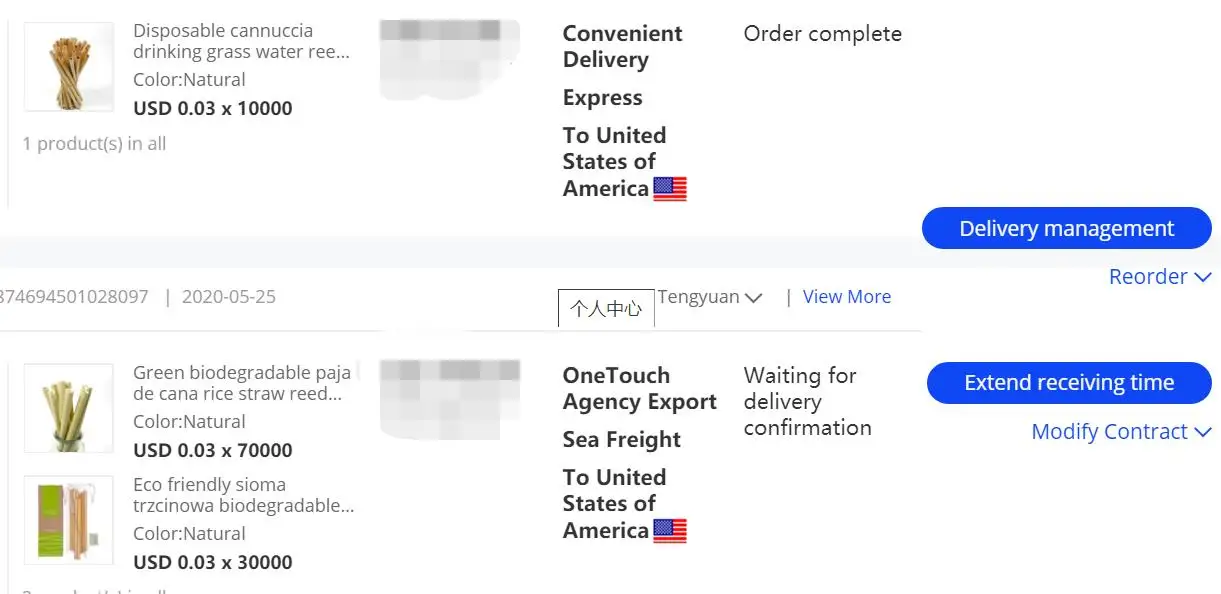Viewport: 1221px width, 594px height.
Task: Click the Order complete status text
Action: point(822,34)
